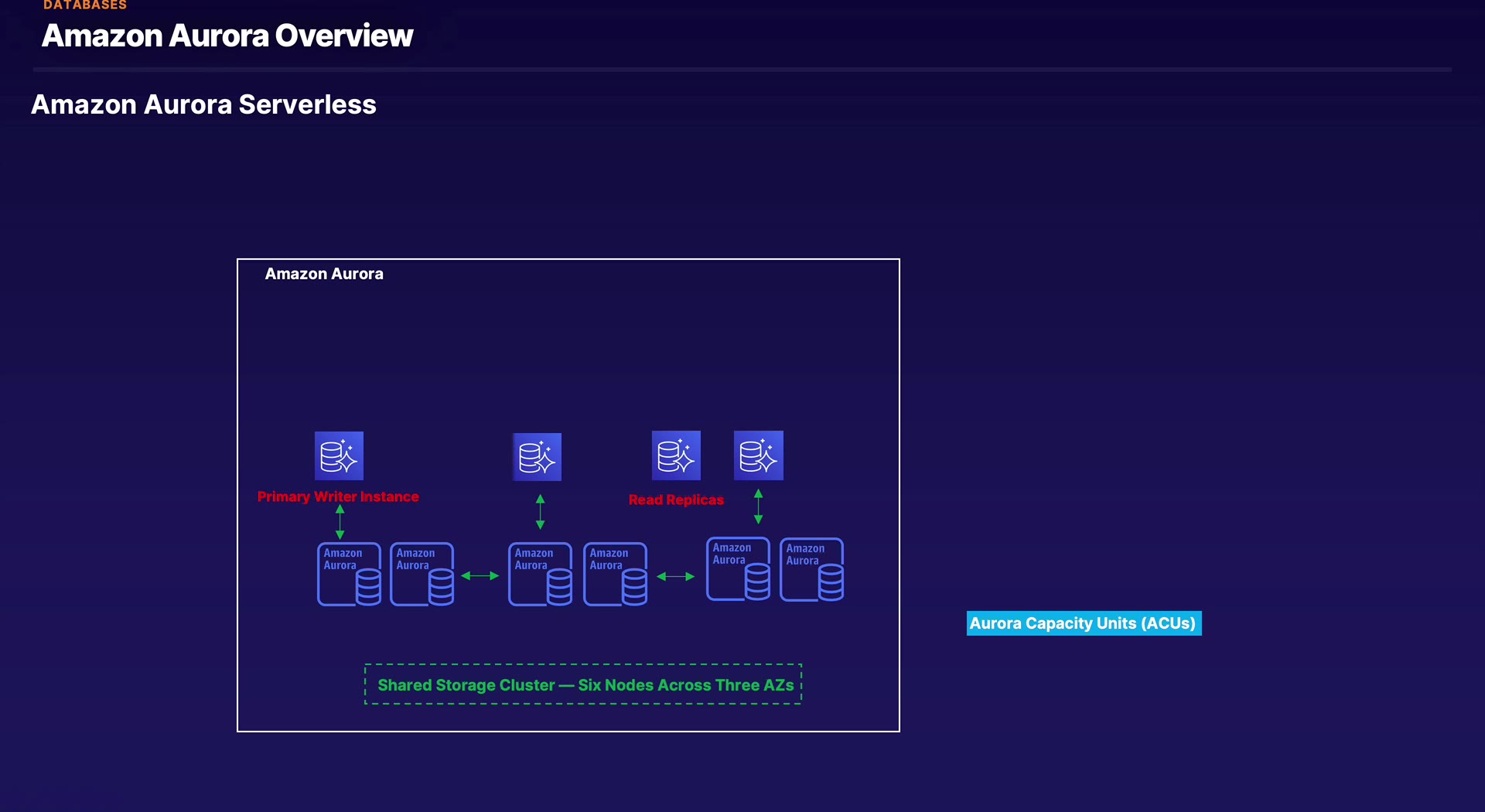Click the fourth Amazon Aurora storage node
This screenshot has width=1485, height=812.
pos(616,574)
